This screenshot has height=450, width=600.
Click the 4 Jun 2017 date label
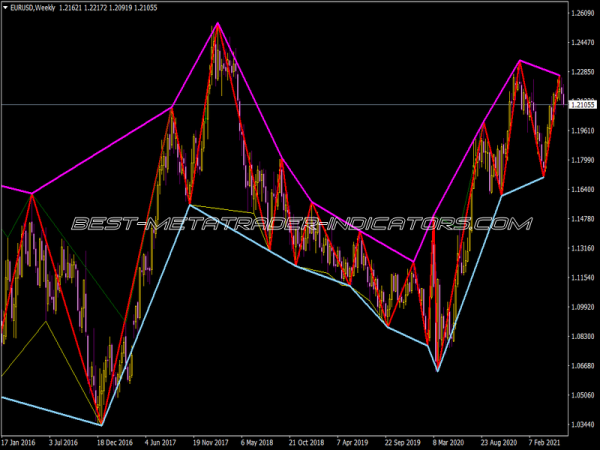pyautogui.click(x=160, y=443)
